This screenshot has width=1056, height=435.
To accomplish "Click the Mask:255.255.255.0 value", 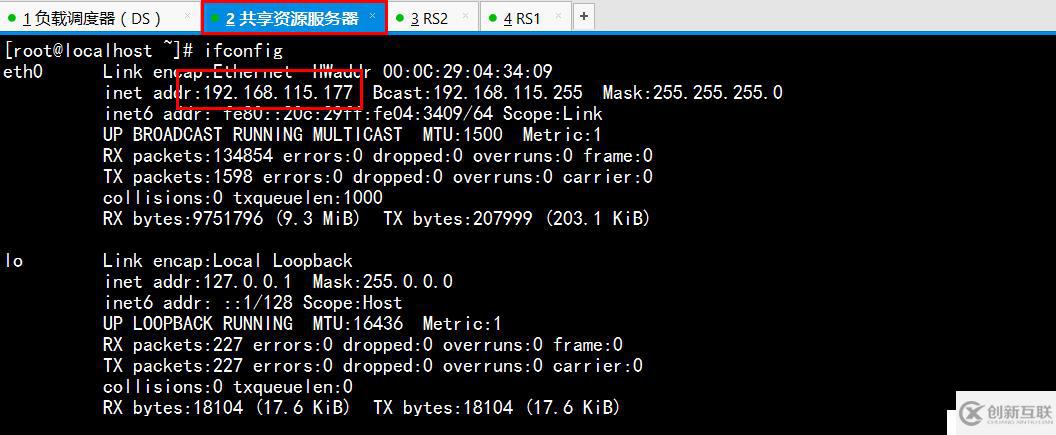I will click(692, 93).
